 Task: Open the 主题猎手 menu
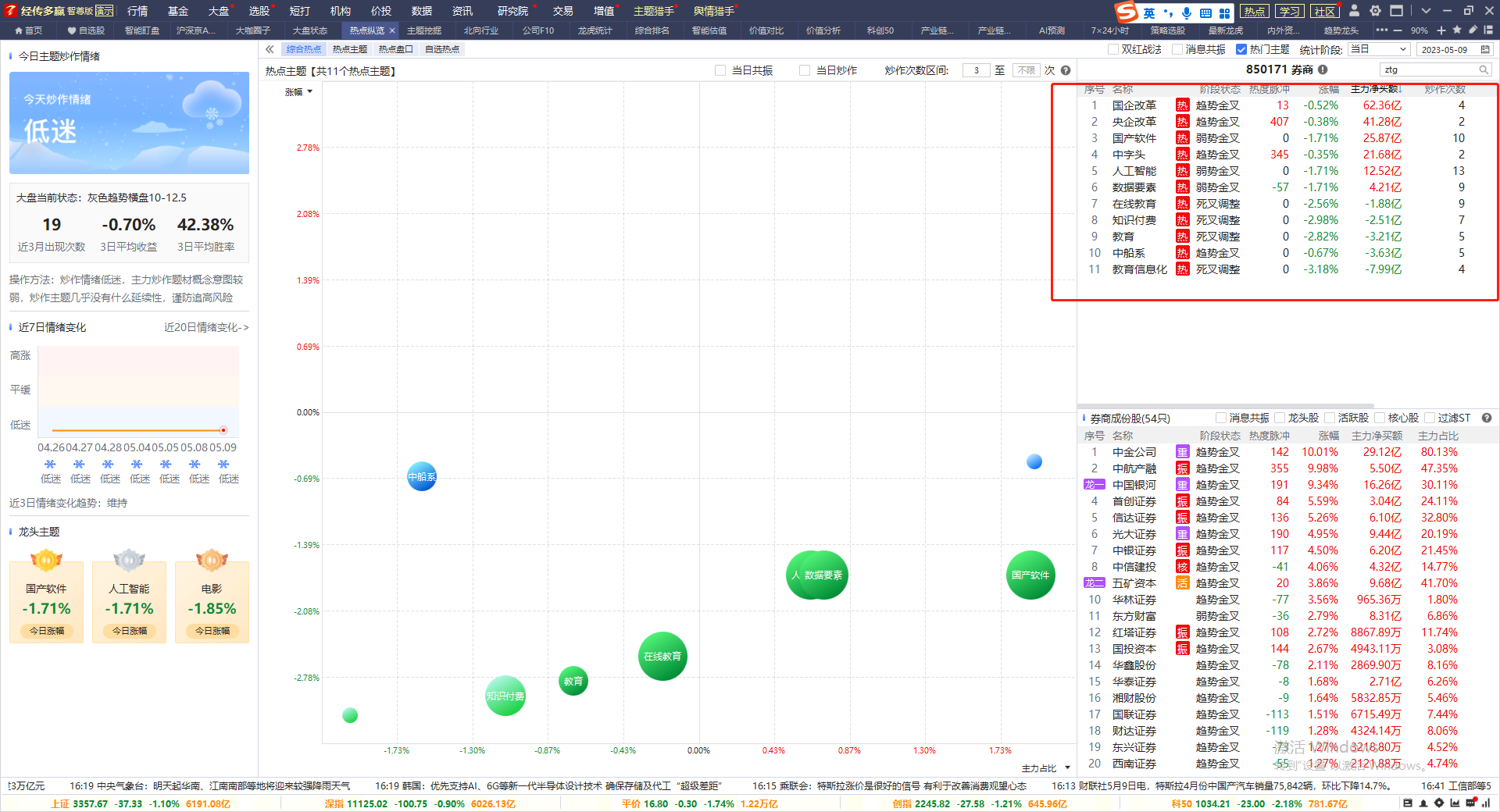click(653, 11)
